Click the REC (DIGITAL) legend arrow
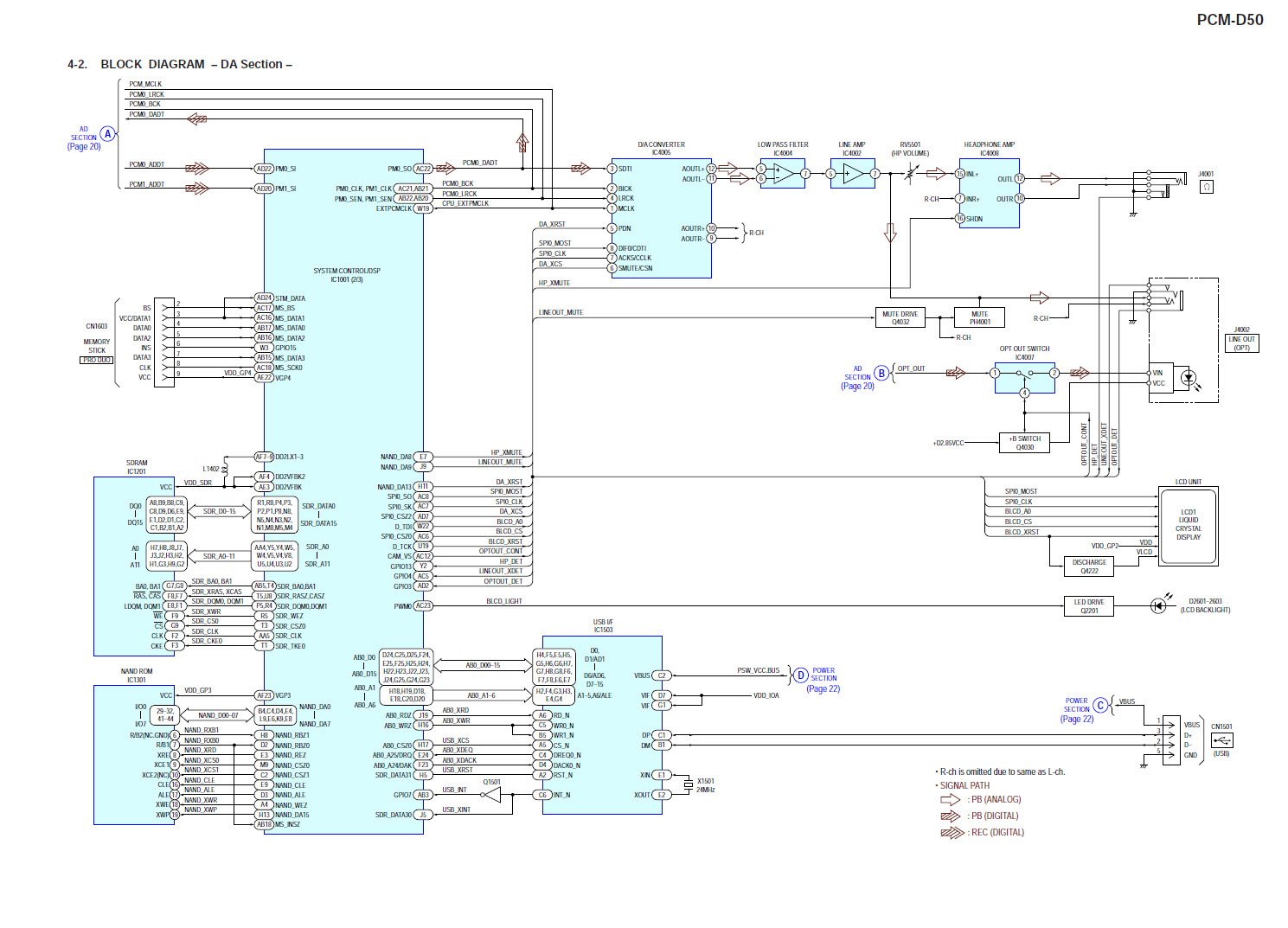 point(952,832)
